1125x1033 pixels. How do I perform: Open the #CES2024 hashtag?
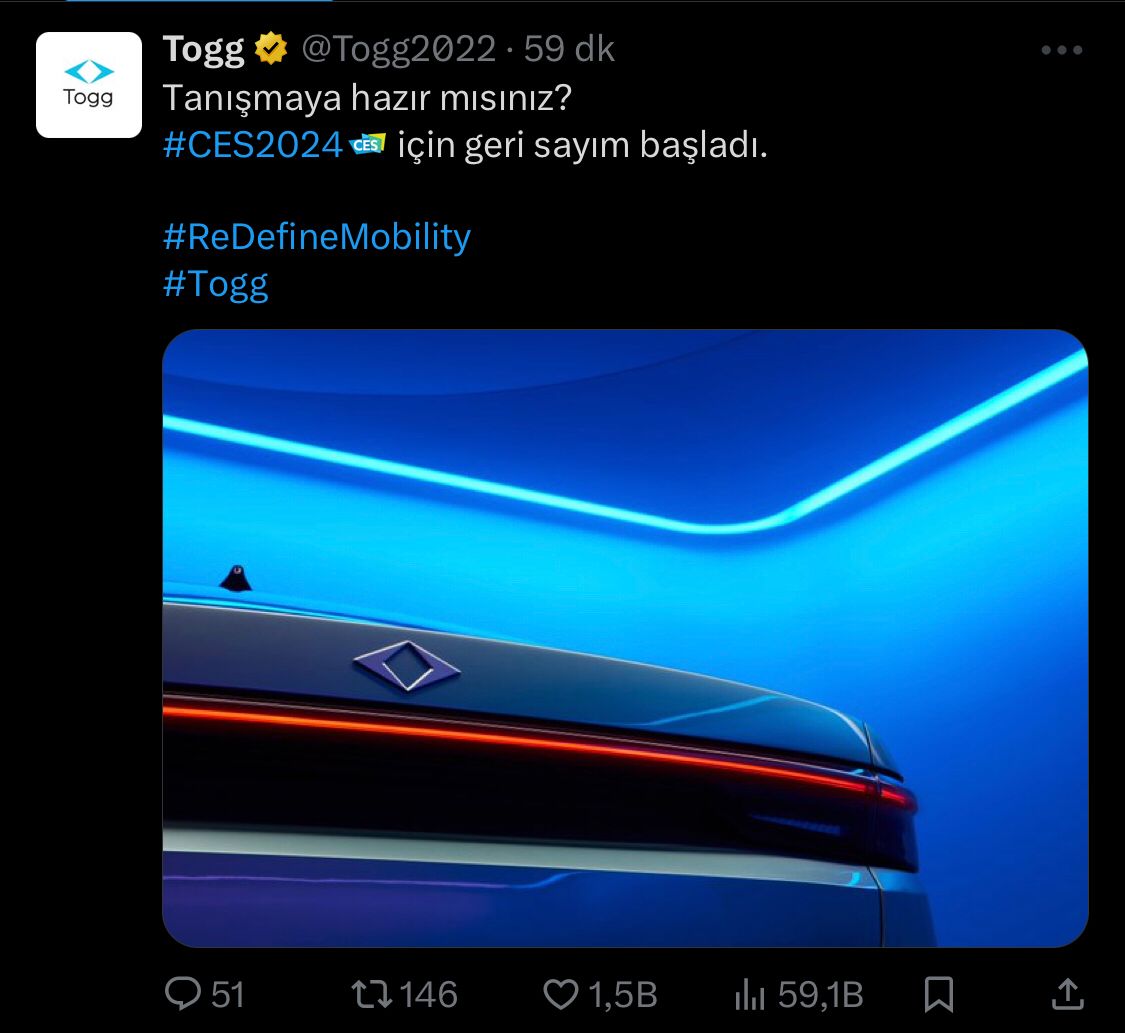pos(253,145)
